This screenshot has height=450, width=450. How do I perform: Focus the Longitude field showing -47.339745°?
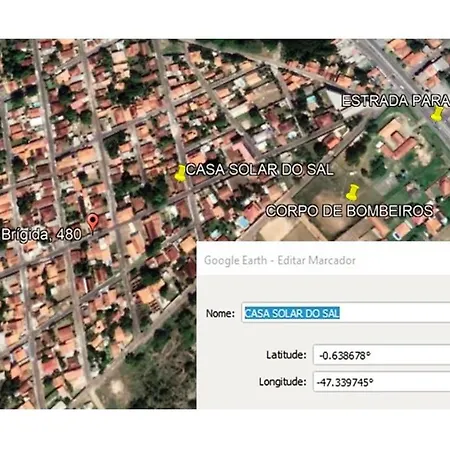pos(382,382)
